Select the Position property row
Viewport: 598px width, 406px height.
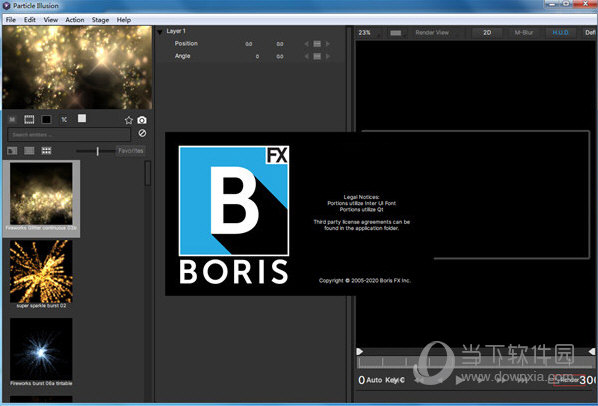coord(250,44)
